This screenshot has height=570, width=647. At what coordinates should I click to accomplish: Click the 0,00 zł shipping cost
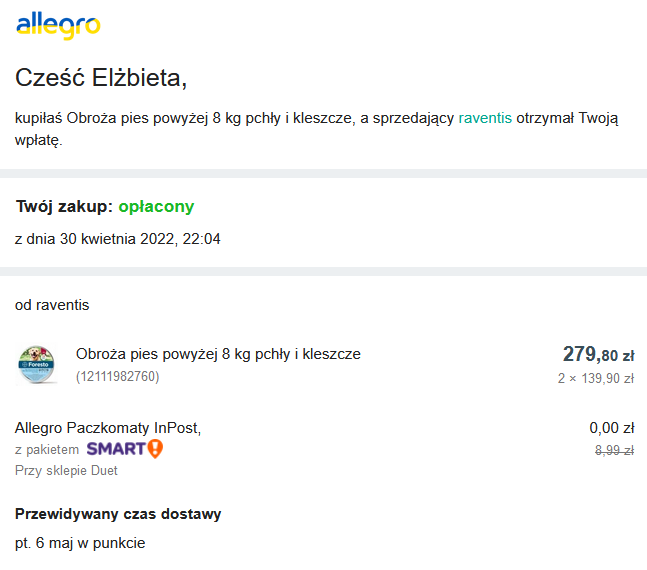click(x=612, y=428)
